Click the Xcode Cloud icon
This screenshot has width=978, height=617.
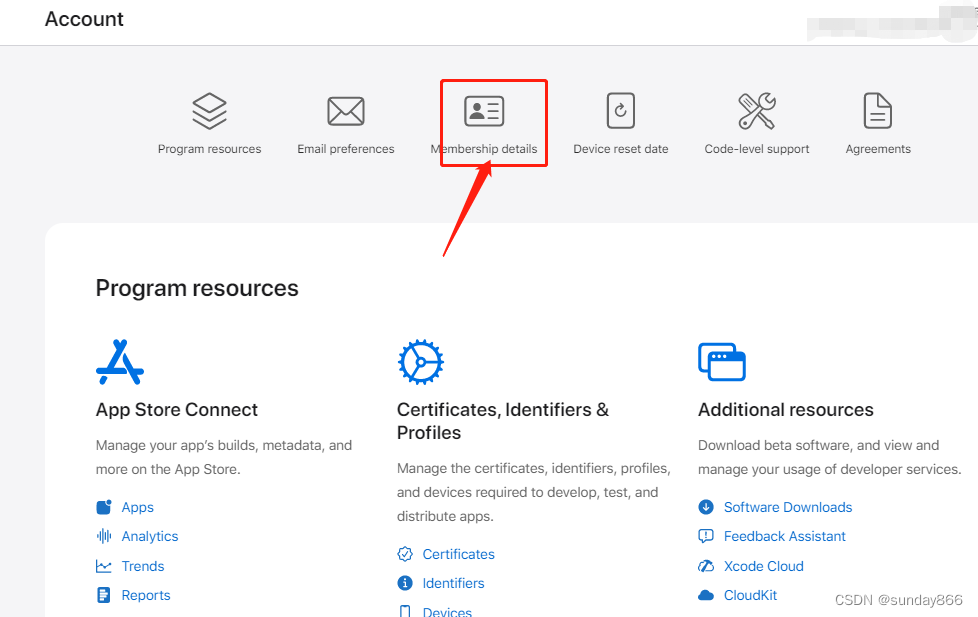705,566
